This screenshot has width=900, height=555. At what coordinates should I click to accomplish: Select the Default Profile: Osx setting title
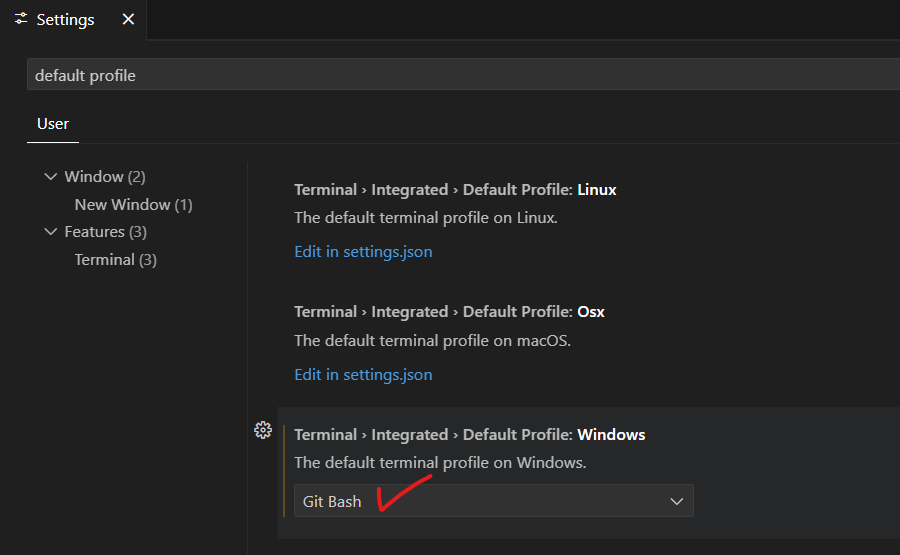pyautogui.click(x=449, y=312)
